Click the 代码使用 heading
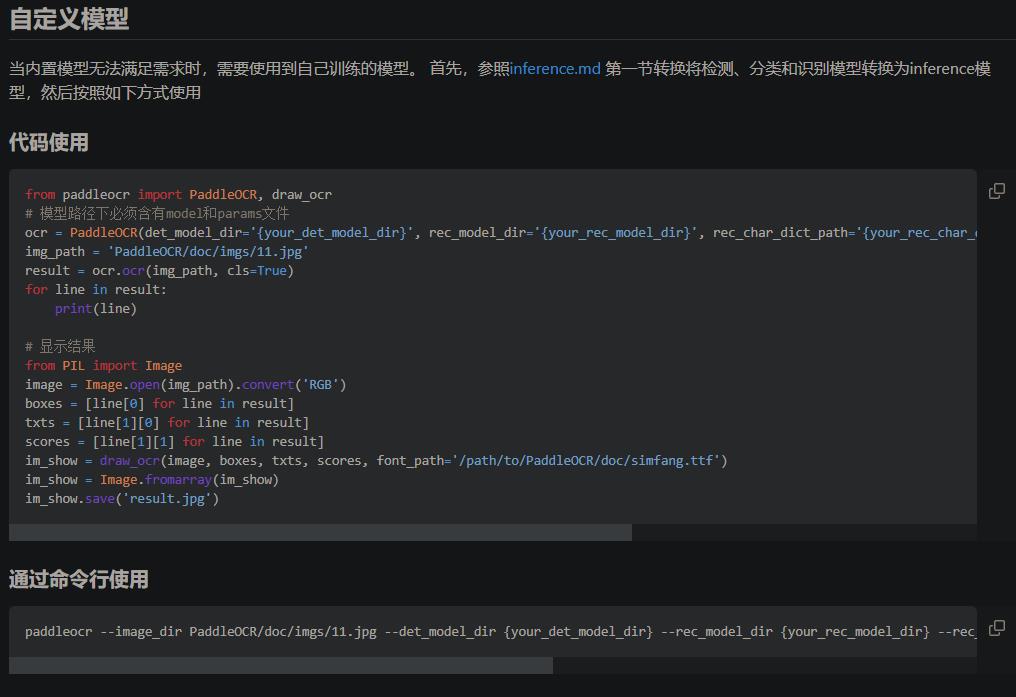Screen dimensions: 1016x697 [49, 143]
